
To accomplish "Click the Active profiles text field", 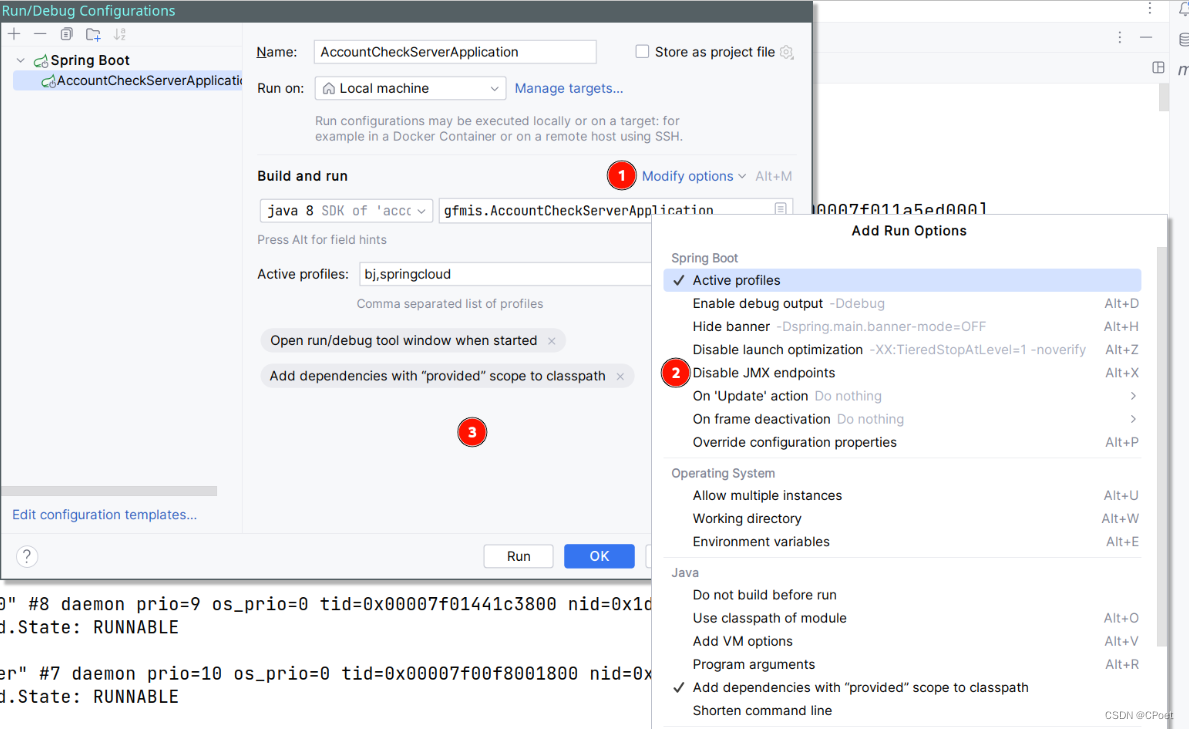I will 505,274.
